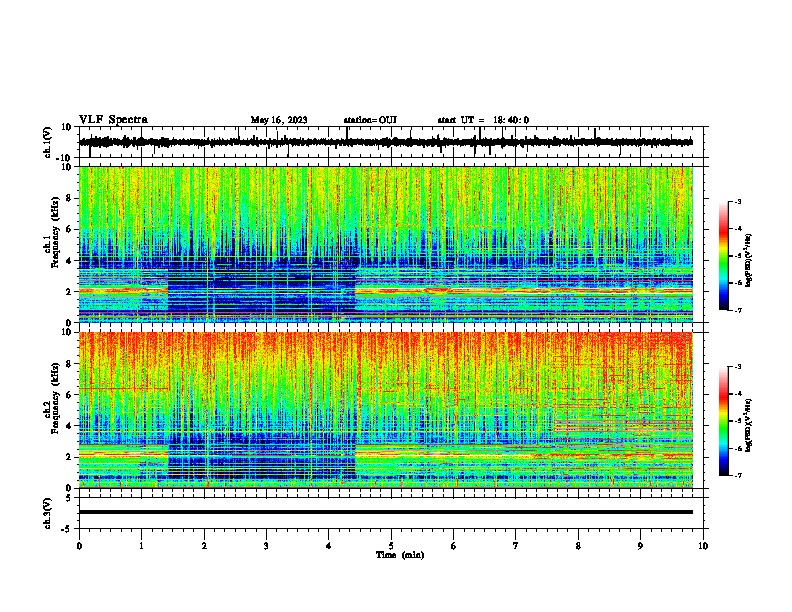The height and width of the screenshot is (612, 792).
Task: Click the time axis tick label '8'
Action: pyautogui.click(x=578, y=546)
